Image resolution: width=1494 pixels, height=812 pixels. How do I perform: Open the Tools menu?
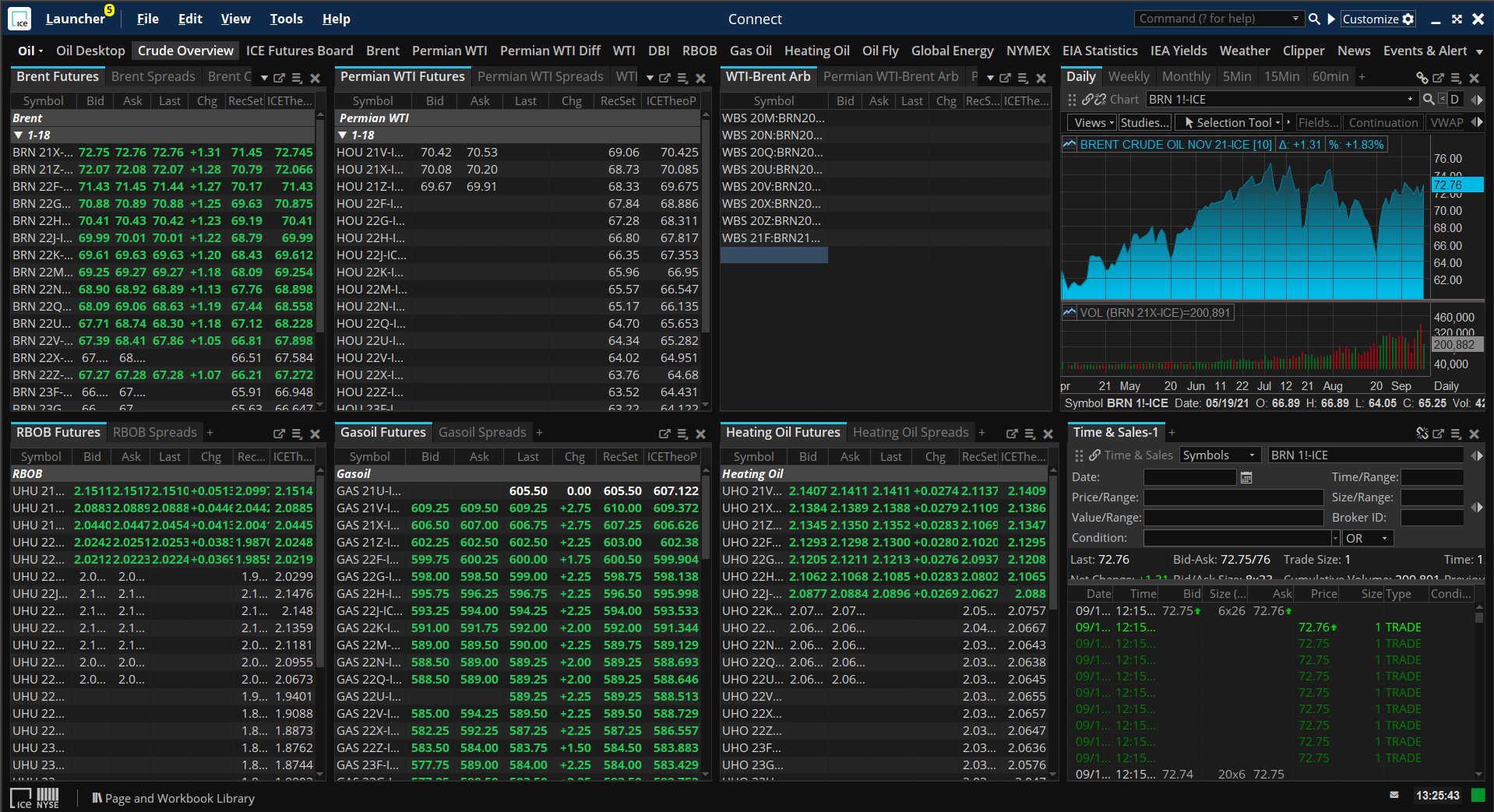click(286, 19)
